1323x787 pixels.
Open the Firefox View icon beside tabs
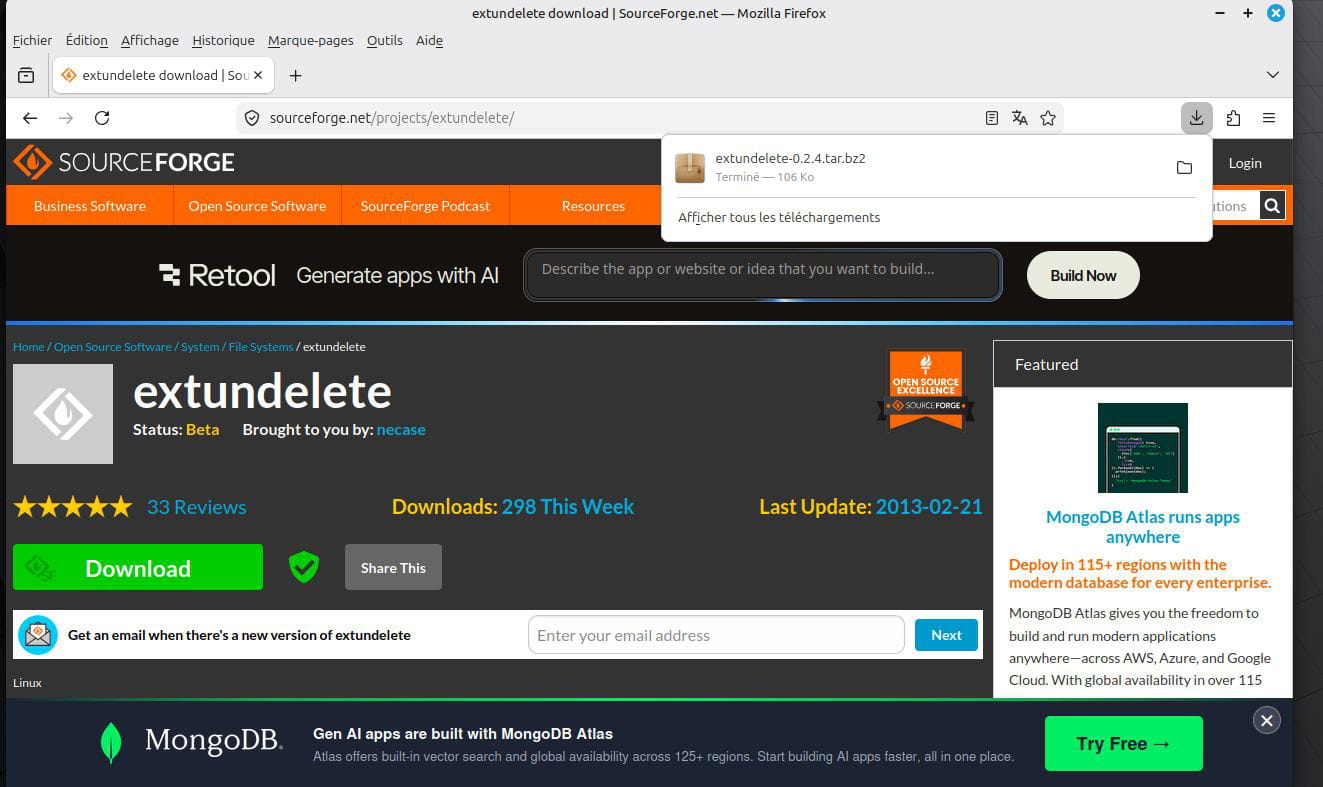(x=26, y=75)
